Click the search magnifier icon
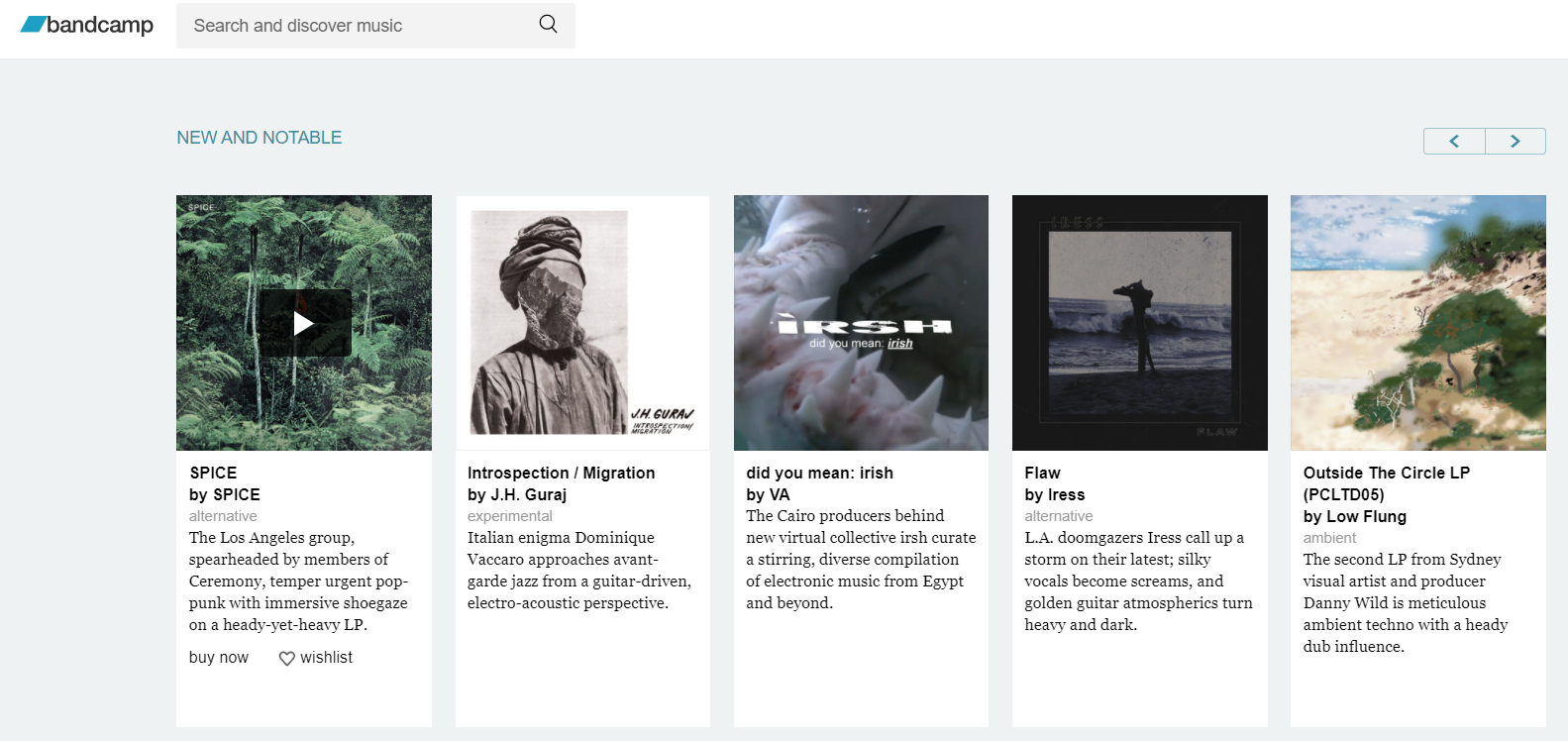Screen dimensions: 1568x741 (548, 25)
